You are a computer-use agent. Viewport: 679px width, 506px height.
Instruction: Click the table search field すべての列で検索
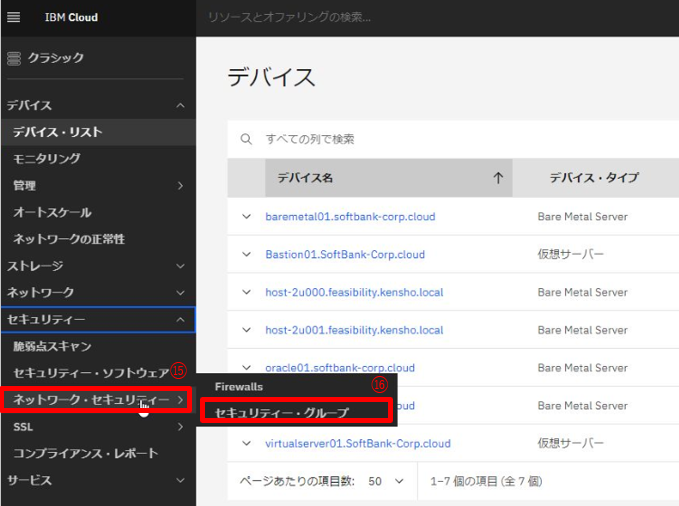click(450, 140)
